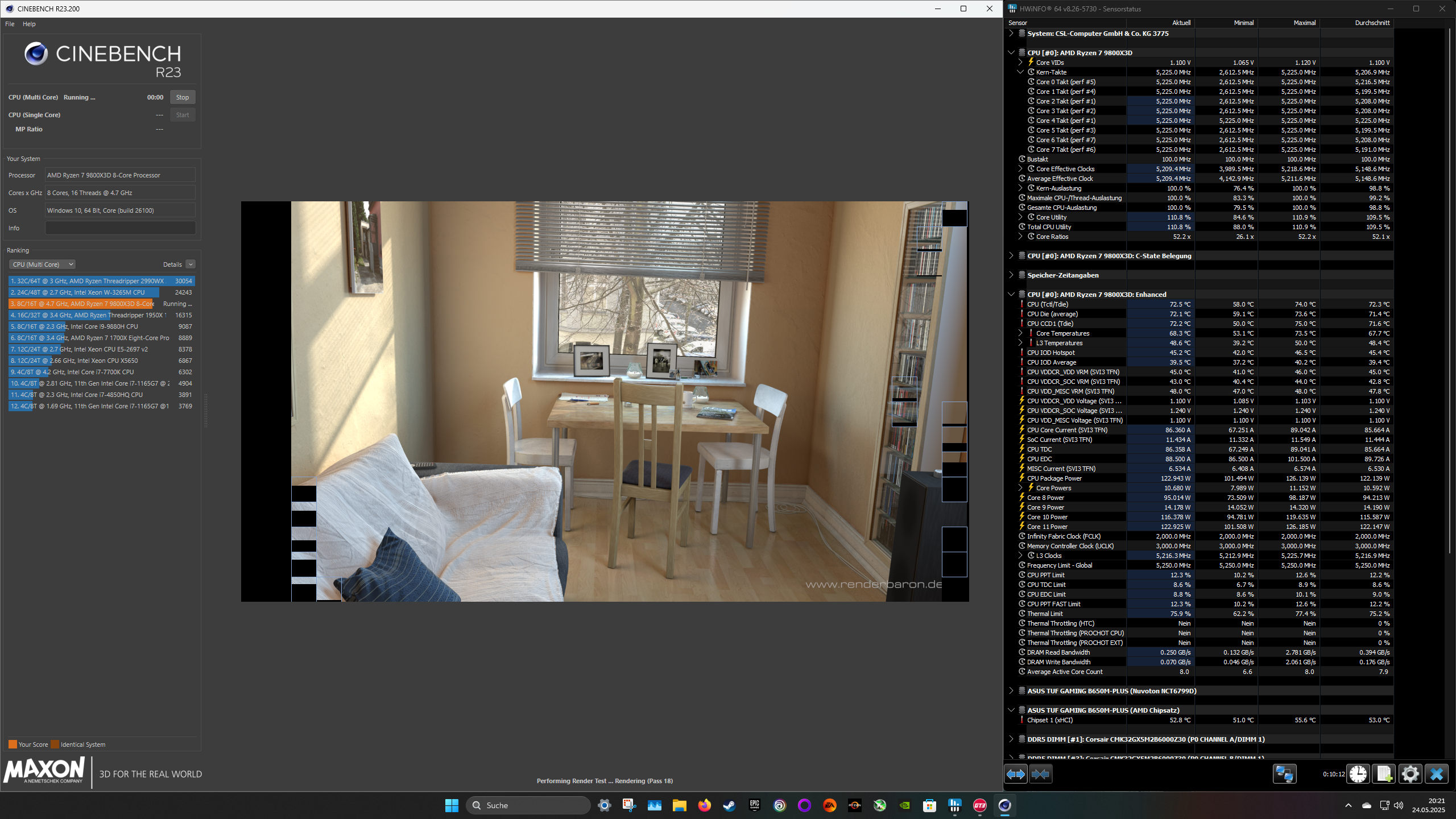Screen dimensions: 1456x819
Task: Open the File menu in Cinebench
Action: pyautogui.click(x=10, y=24)
